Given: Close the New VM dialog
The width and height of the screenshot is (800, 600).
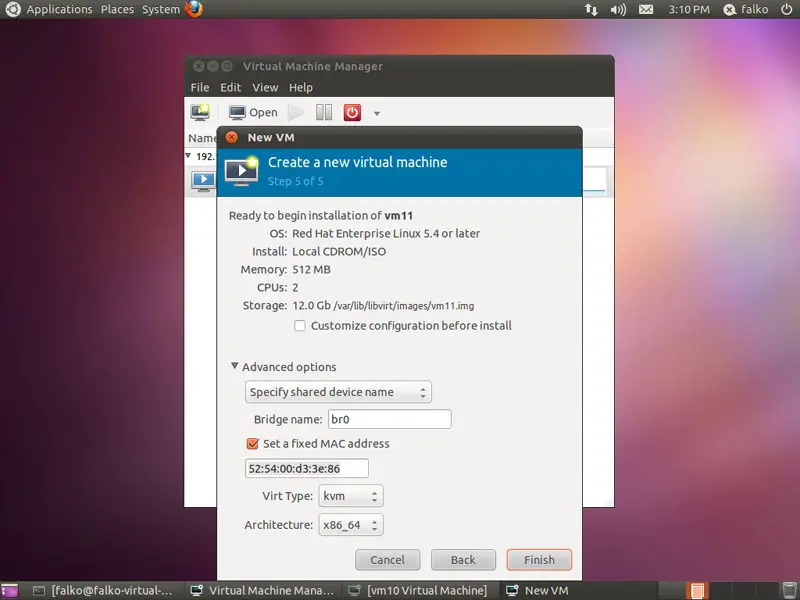Looking at the screenshot, I should 232,137.
